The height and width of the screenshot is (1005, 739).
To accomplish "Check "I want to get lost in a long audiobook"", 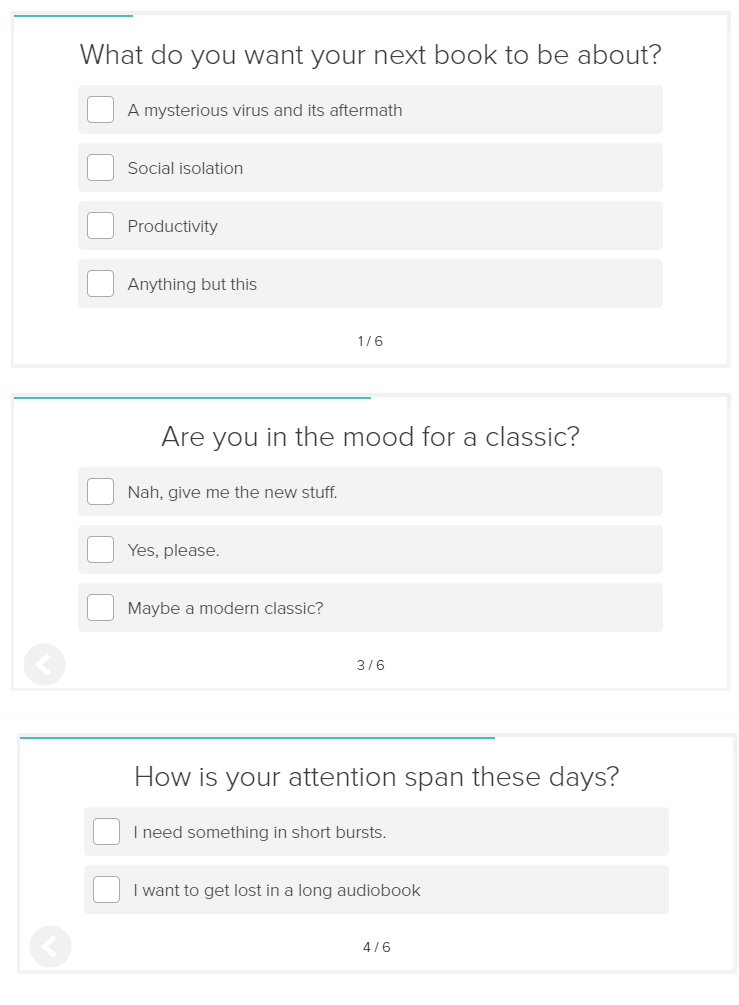I will (x=106, y=889).
